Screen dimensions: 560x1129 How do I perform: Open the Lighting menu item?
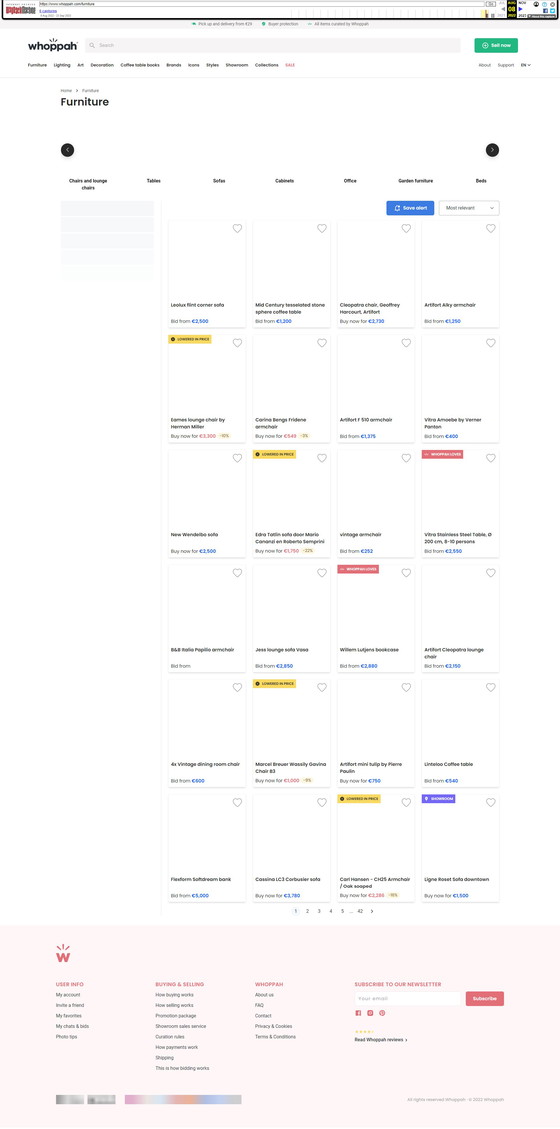62,65
